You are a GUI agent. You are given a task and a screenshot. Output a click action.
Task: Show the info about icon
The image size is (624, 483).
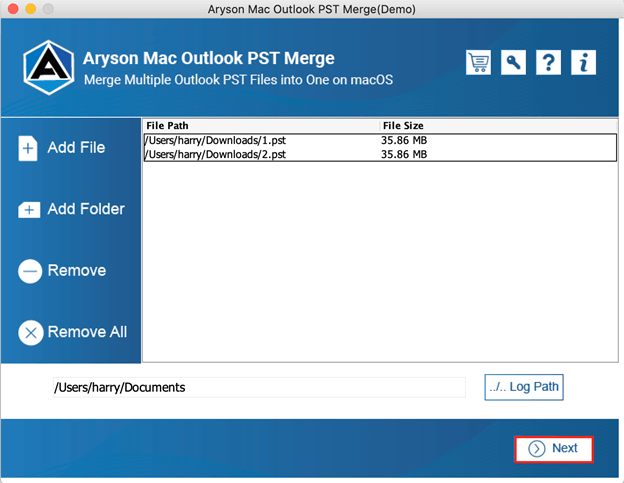(x=583, y=62)
